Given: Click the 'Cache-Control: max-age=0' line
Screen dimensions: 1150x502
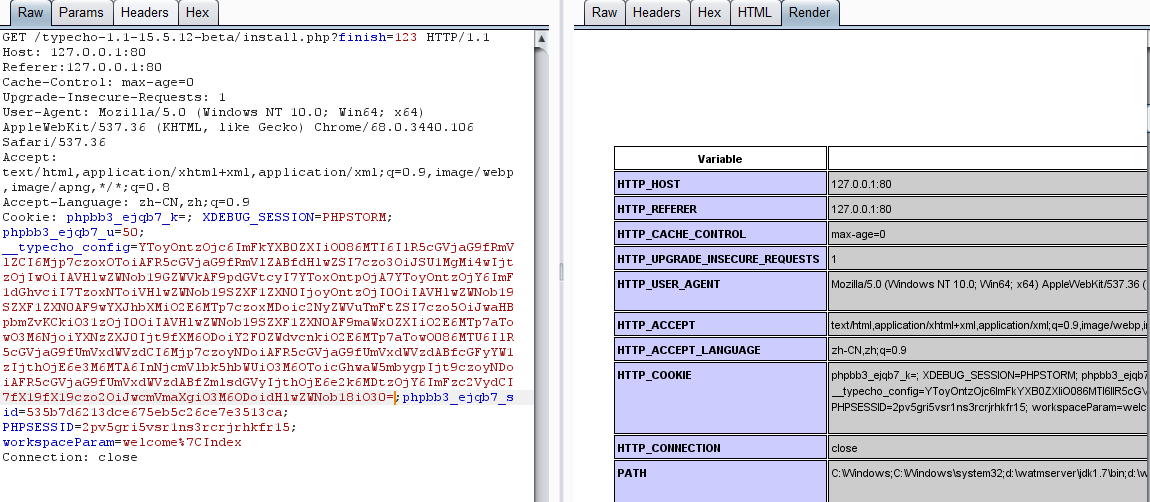Looking at the screenshot, I should [98, 82].
